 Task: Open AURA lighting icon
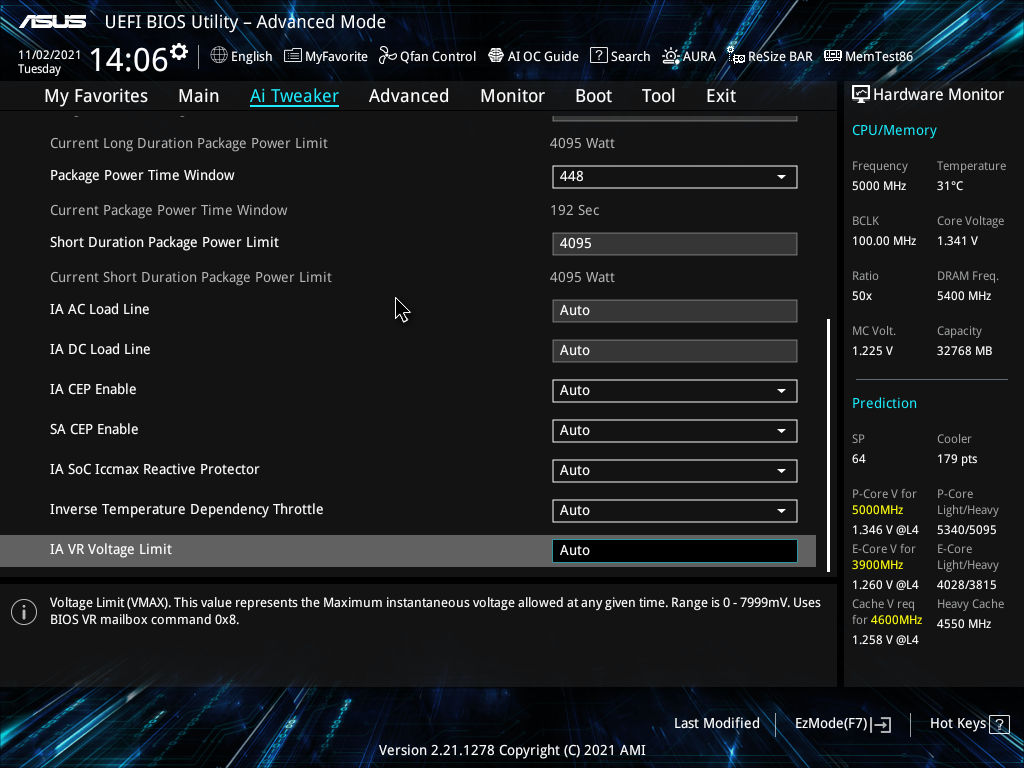671,56
